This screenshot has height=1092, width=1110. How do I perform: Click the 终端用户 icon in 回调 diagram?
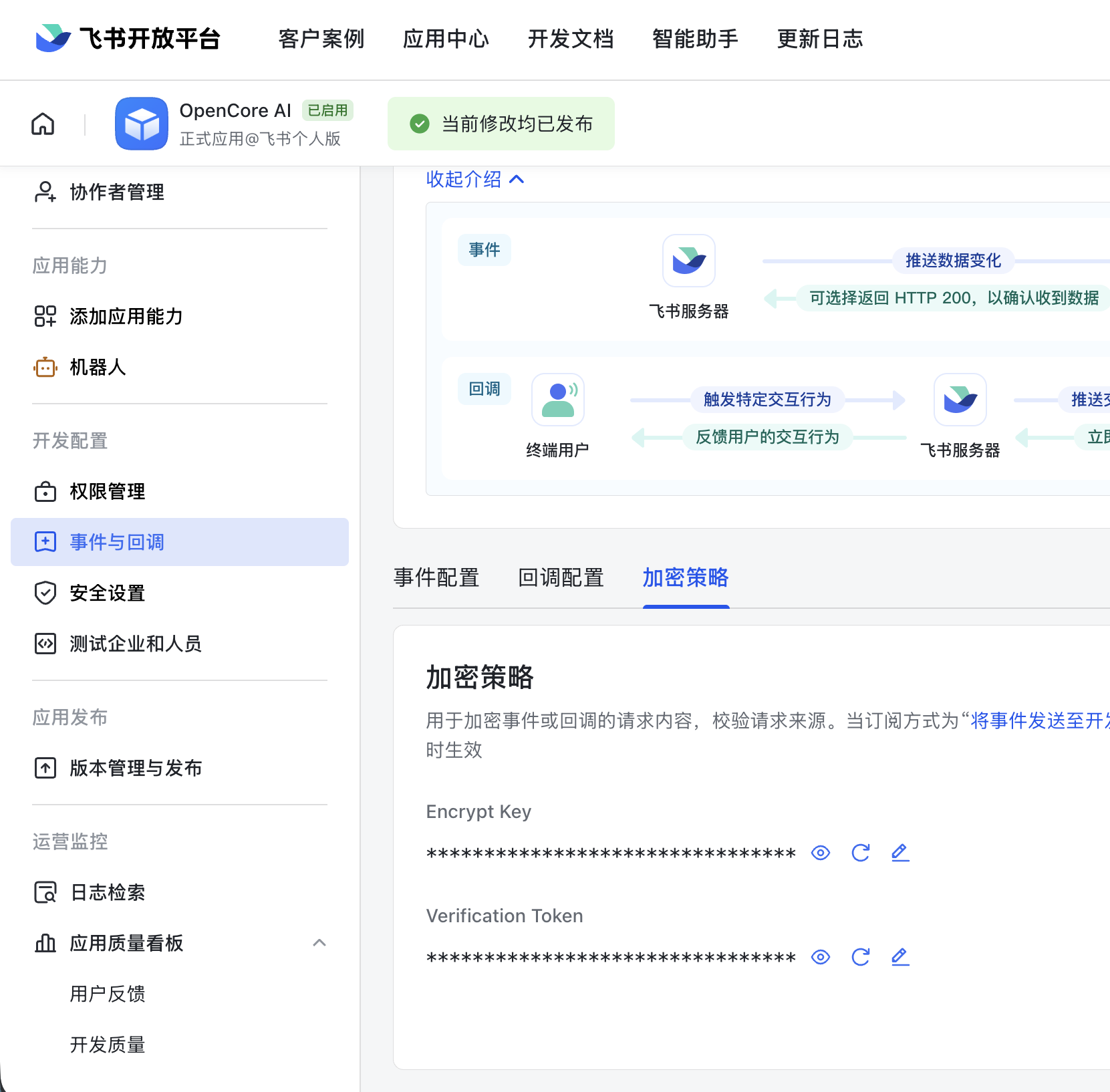pyautogui.click(x=558, y=400)
